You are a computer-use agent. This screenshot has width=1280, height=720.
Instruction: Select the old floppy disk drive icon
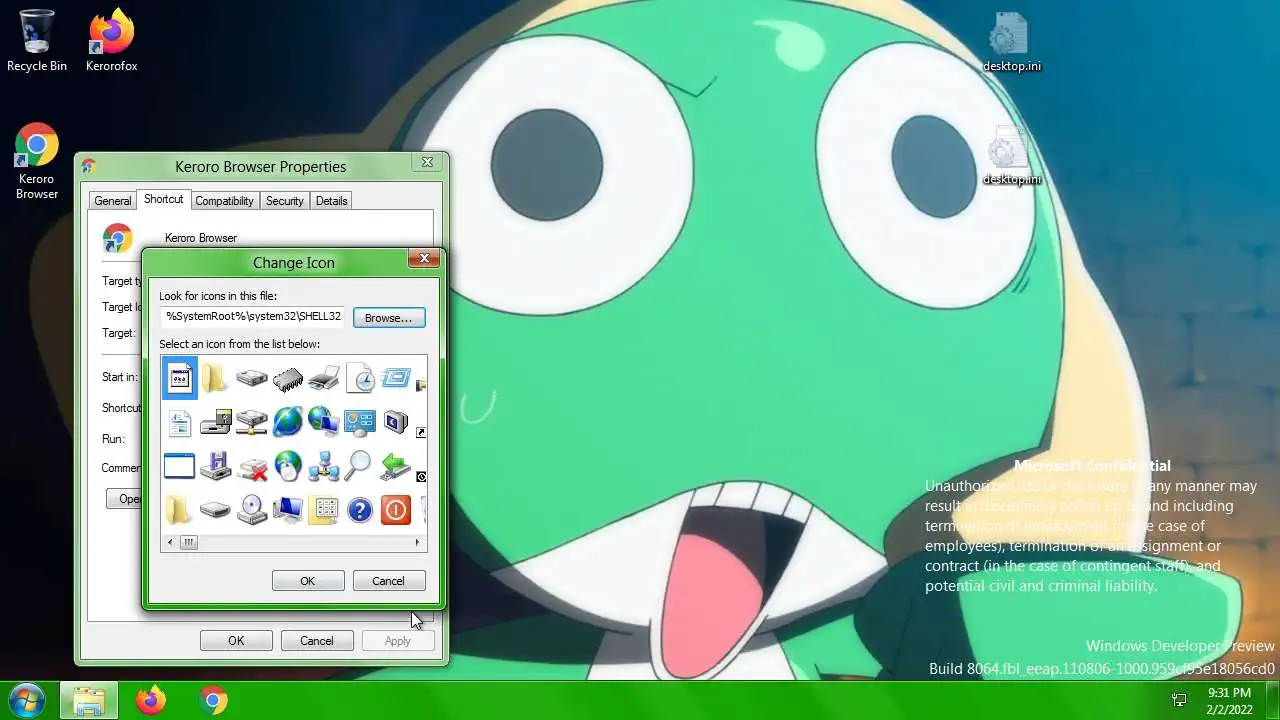point(215,423)
